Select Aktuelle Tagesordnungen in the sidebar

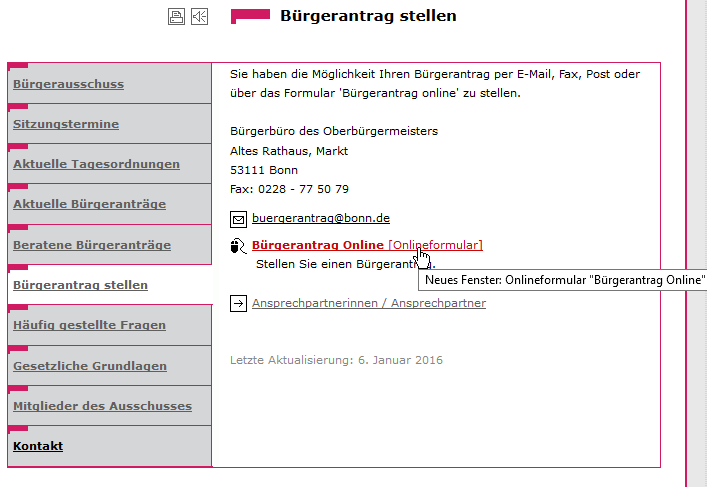[x=96, y=165]
